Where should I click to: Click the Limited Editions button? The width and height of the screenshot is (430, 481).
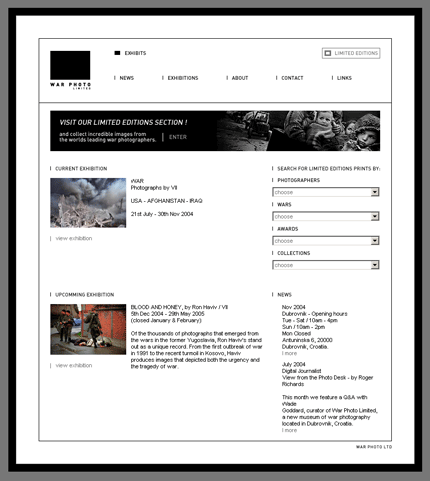pyautogui.click(x=351, y=53)
